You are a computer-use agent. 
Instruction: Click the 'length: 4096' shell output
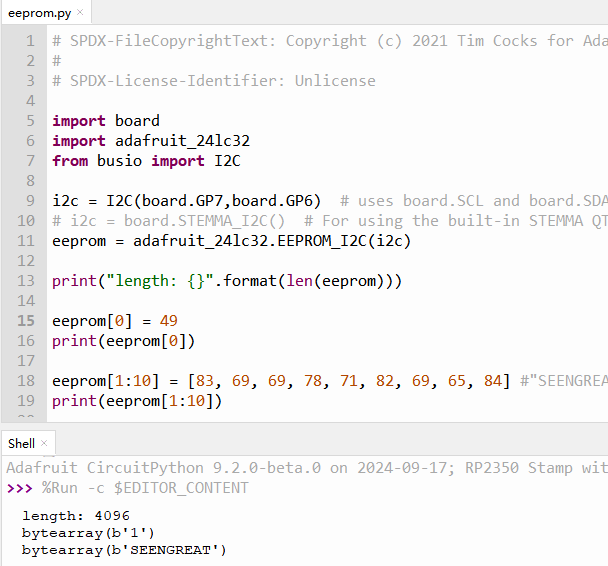tap(76, 516)
